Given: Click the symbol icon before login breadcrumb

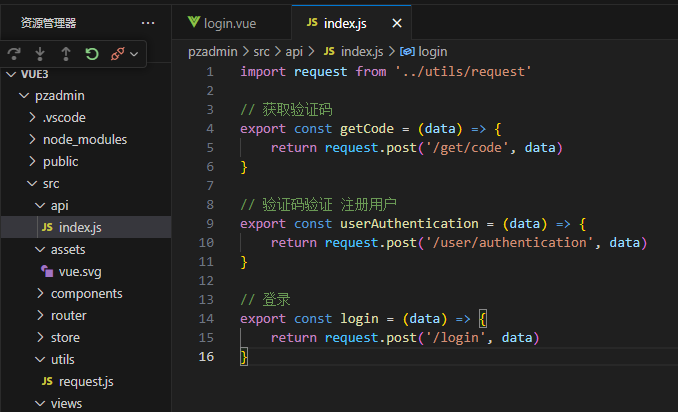Looking at the screenshot, I should 407,52.
